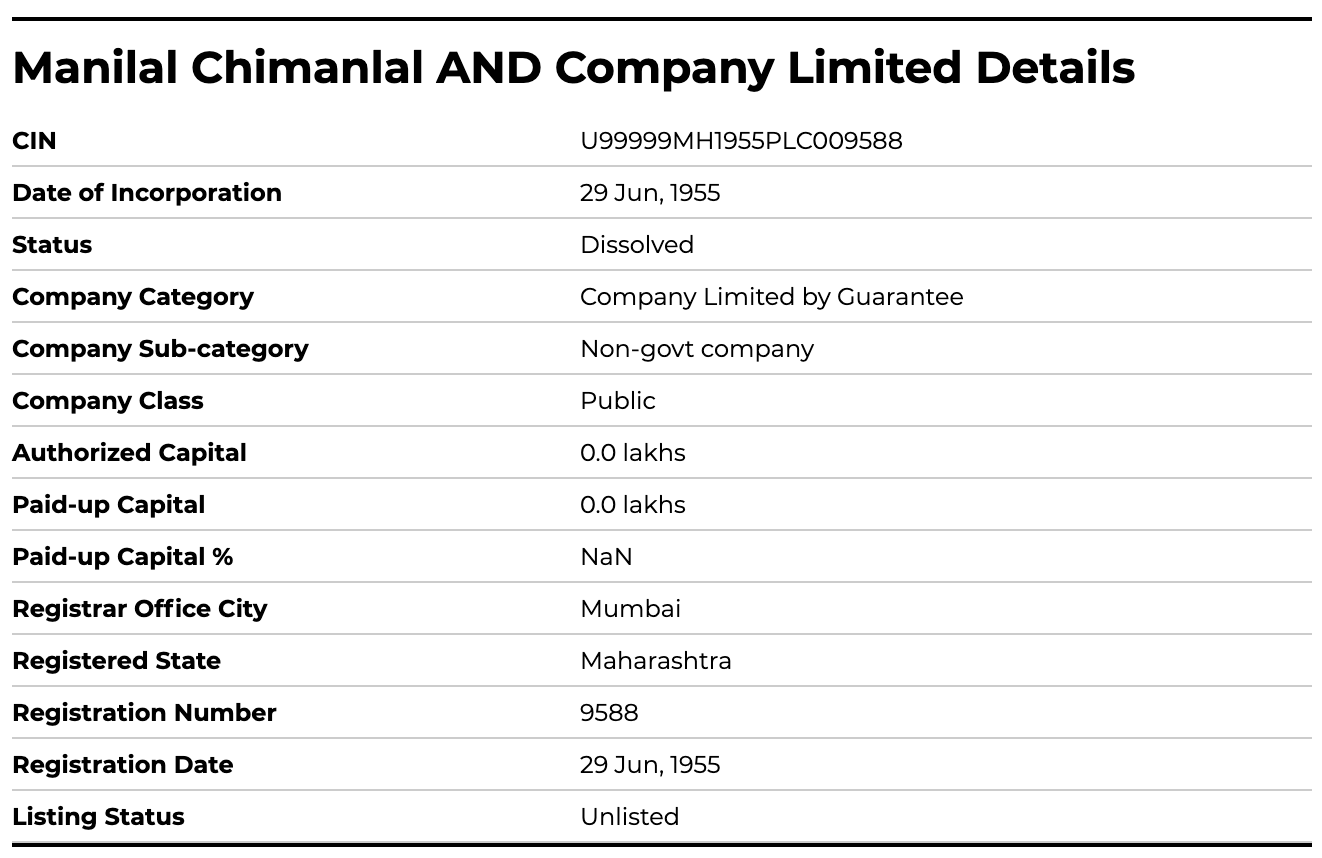This screenshot has height=858, width=1322.
Task: Select the Company Category label
Action: pyautogui.click(x=133, y=297)
